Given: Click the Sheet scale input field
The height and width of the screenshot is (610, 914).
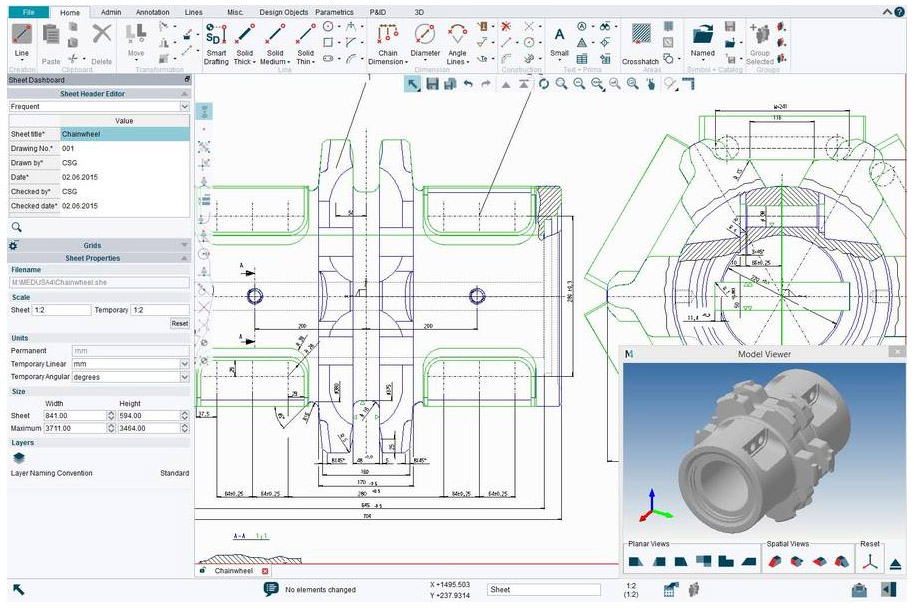Looking at the screenshot, I should click(61, 310).
